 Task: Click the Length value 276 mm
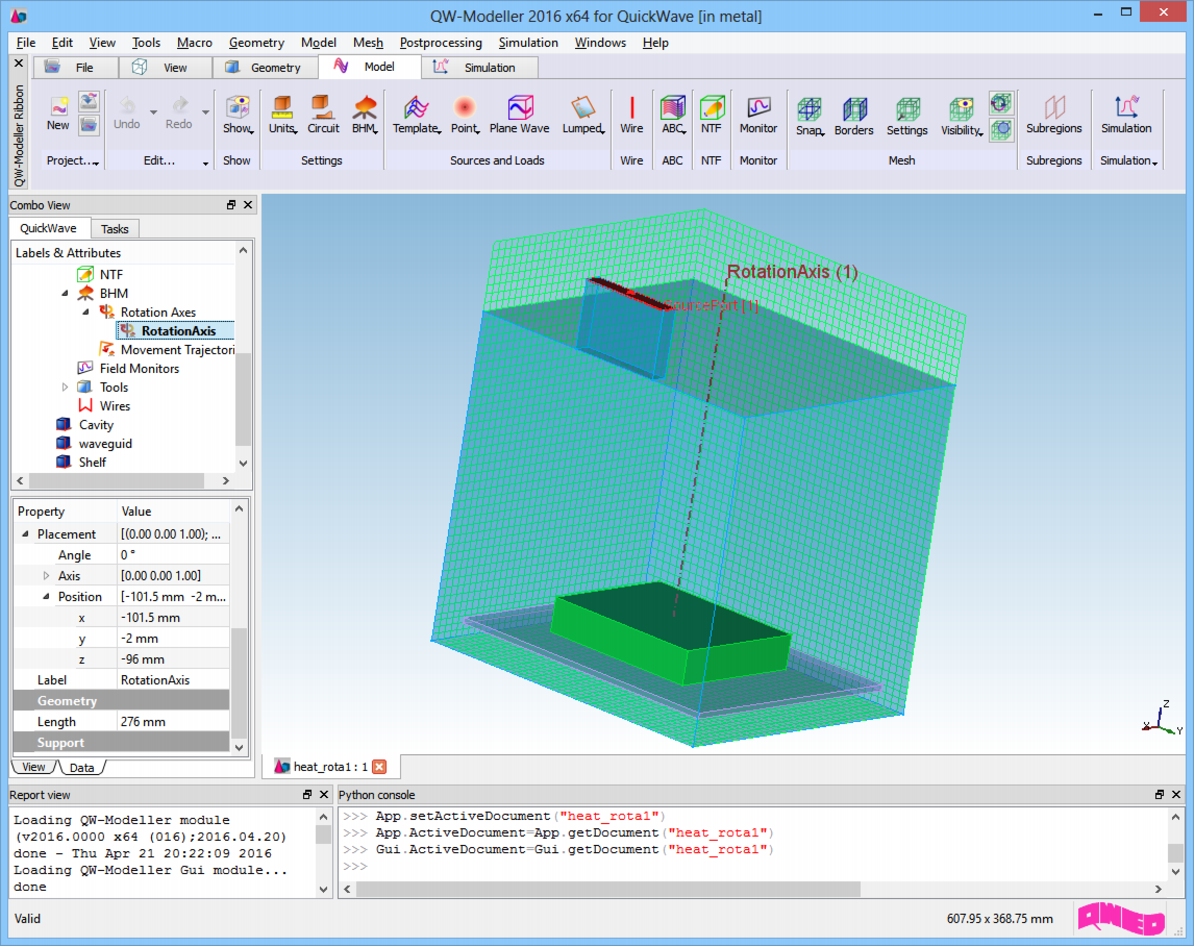pyautogui.click(x=173, y=721)
